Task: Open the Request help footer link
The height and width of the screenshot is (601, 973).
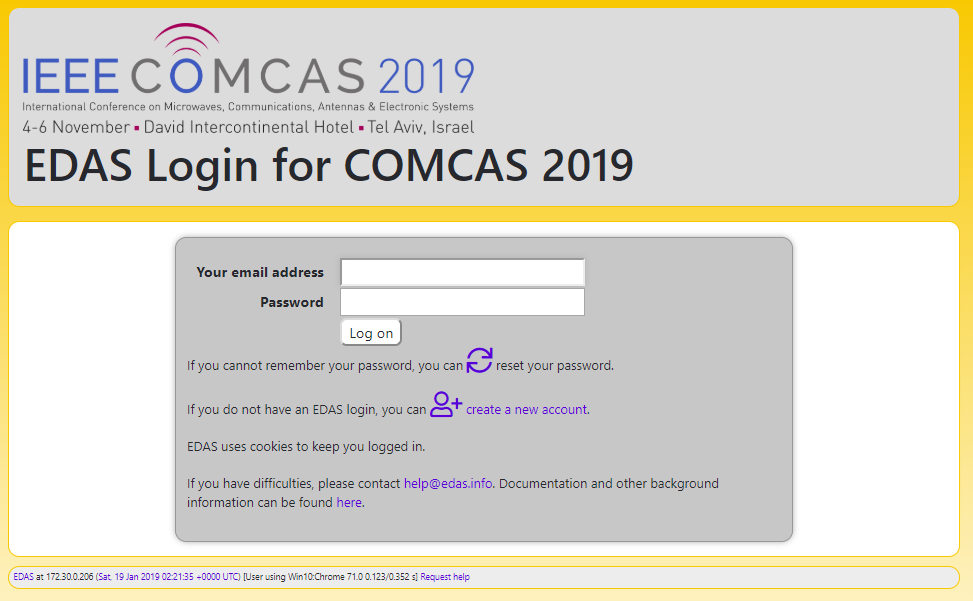Action: click(445, 577)
